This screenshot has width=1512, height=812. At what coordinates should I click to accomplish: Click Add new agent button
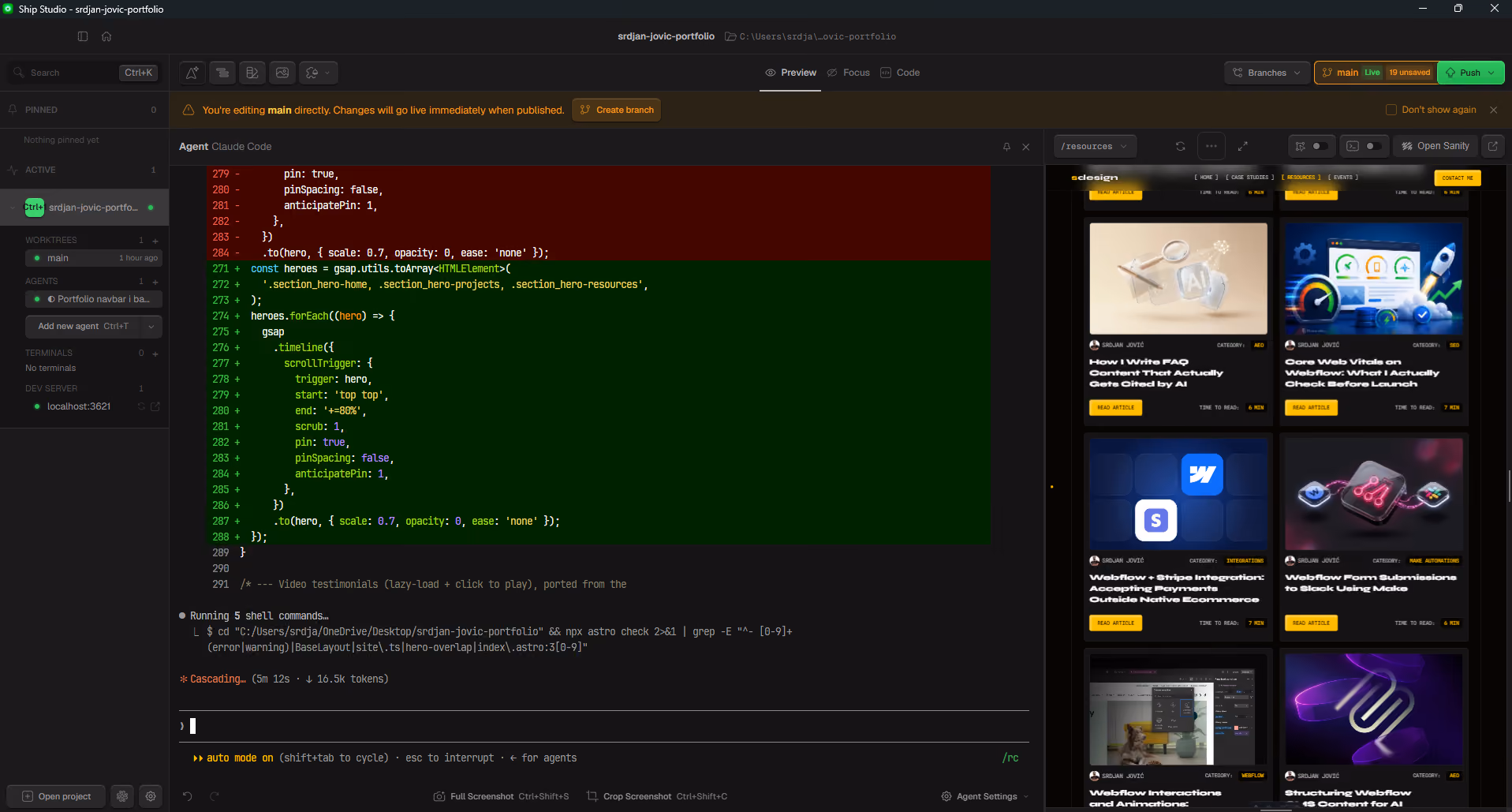(x=83, y=326)
